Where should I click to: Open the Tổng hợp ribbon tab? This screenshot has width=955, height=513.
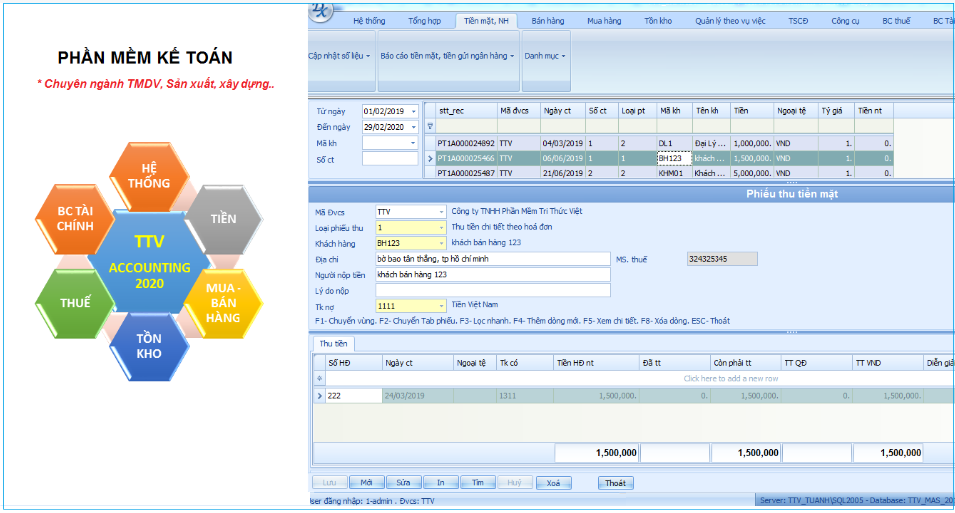pyautogui.click(x=425, y=21)
